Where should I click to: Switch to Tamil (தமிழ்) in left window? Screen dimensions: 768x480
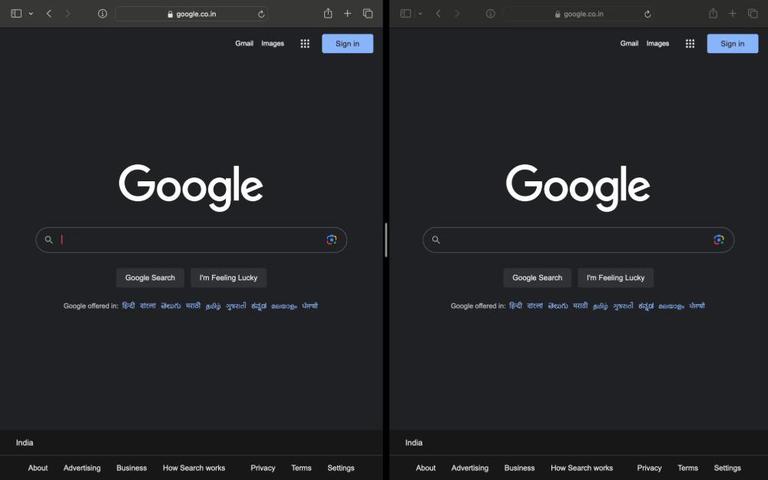tap(213, 306)
